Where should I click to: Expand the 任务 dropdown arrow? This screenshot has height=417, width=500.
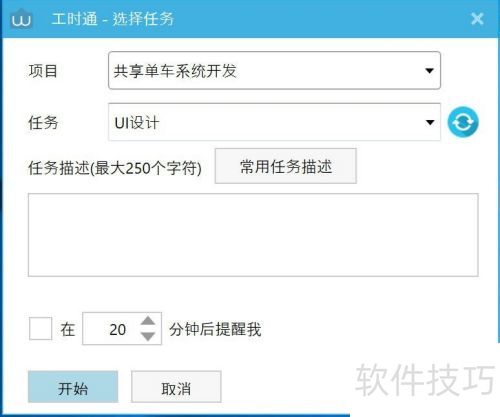[430, 122]
